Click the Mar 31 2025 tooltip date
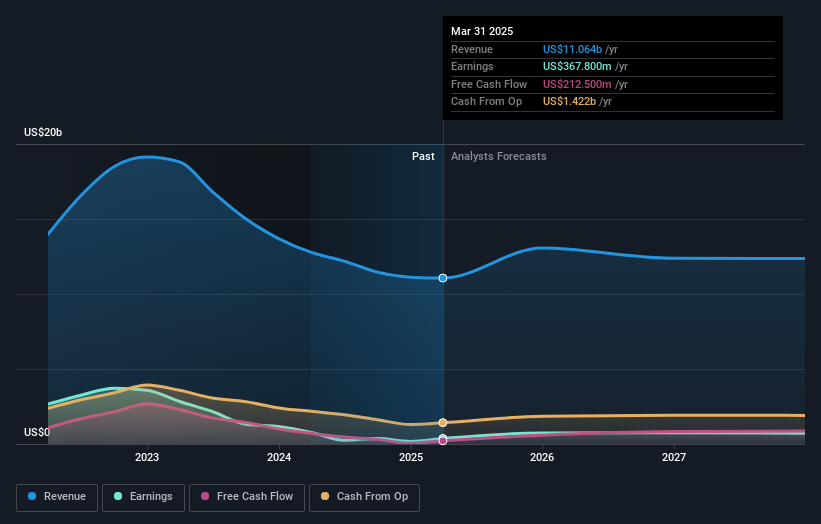 (482, 31)
